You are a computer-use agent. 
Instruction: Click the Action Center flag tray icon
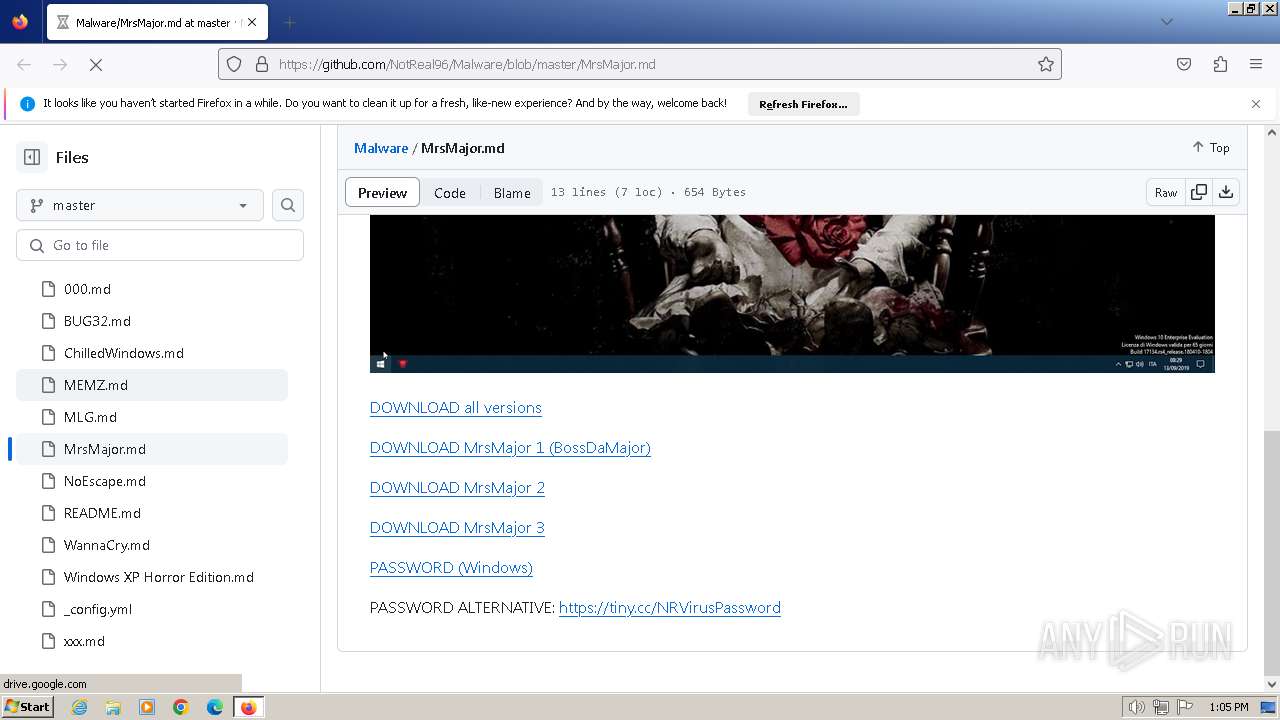1185,707
